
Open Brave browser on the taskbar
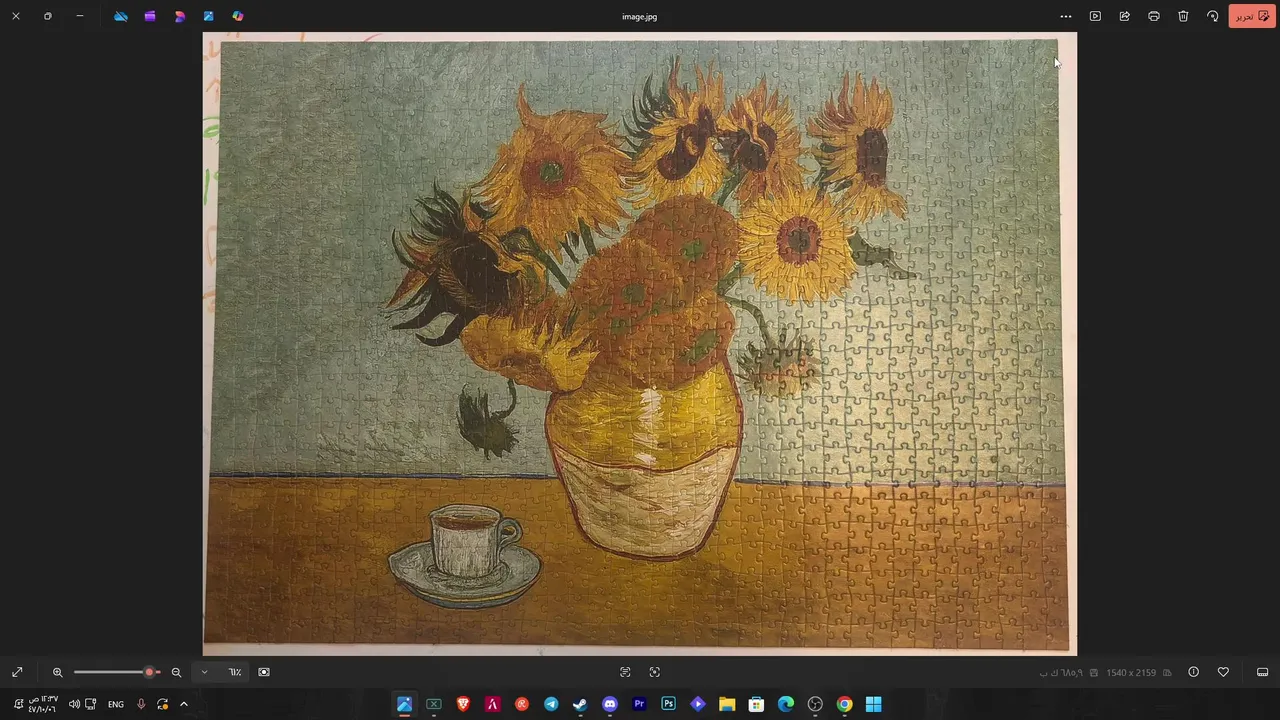click(463, 704)
